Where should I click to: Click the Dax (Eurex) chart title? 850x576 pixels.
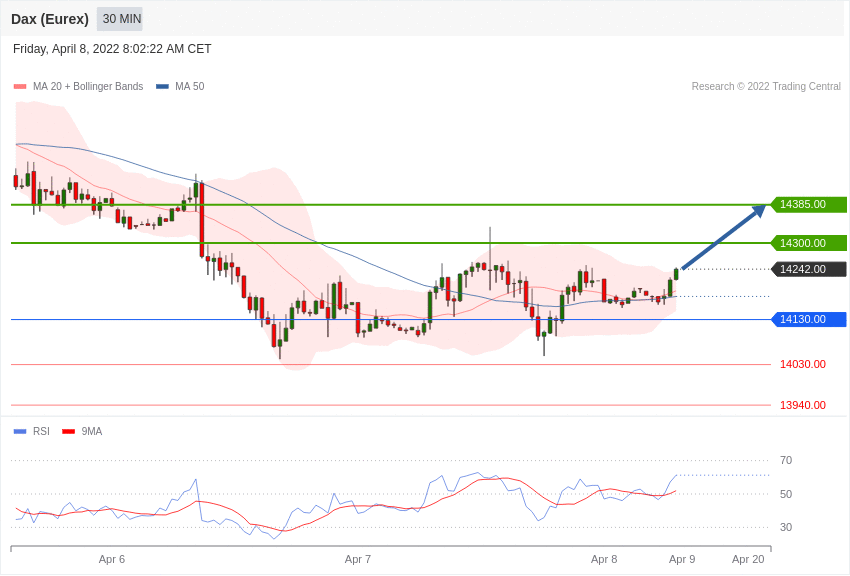pyautogui.click(x=50, y=19)
